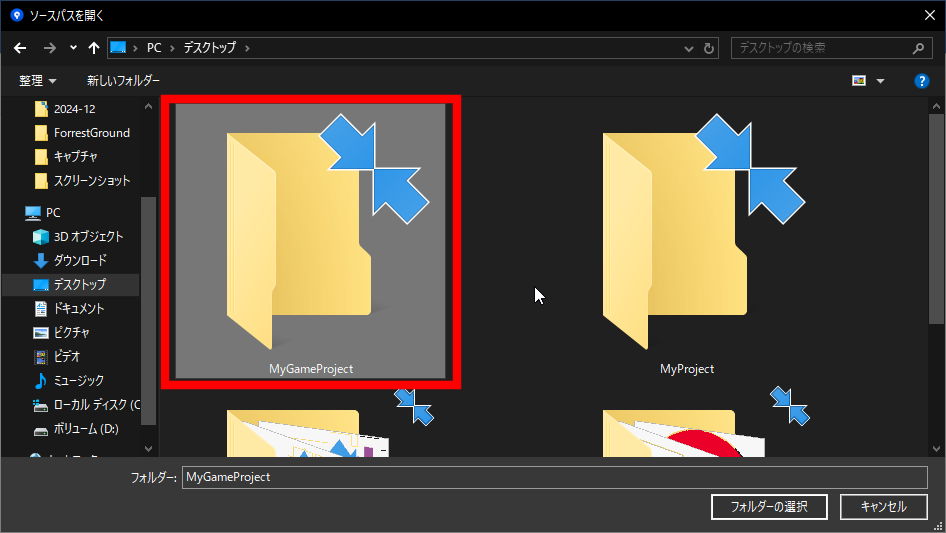Create a new folder with 新しいフォルダー
946x533 pixels.
[x=123, y=80]
